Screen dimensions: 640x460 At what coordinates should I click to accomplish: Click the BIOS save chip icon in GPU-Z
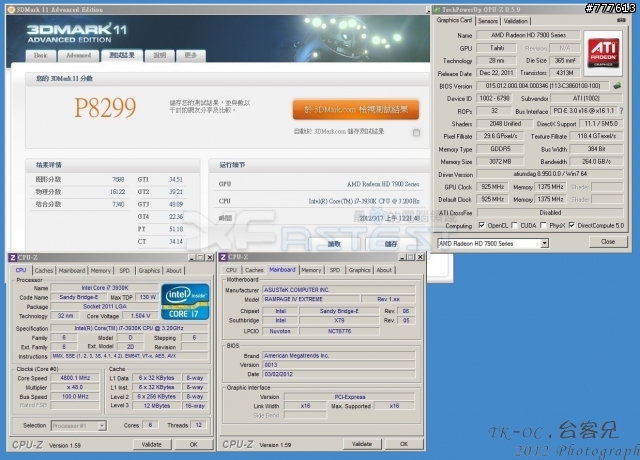point(617,86)
